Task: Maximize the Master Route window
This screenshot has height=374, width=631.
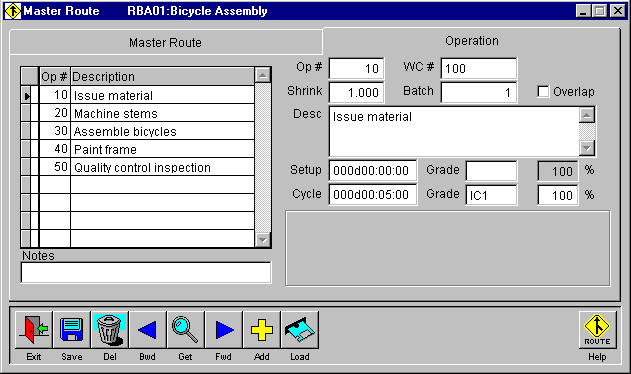Action: 600,11
